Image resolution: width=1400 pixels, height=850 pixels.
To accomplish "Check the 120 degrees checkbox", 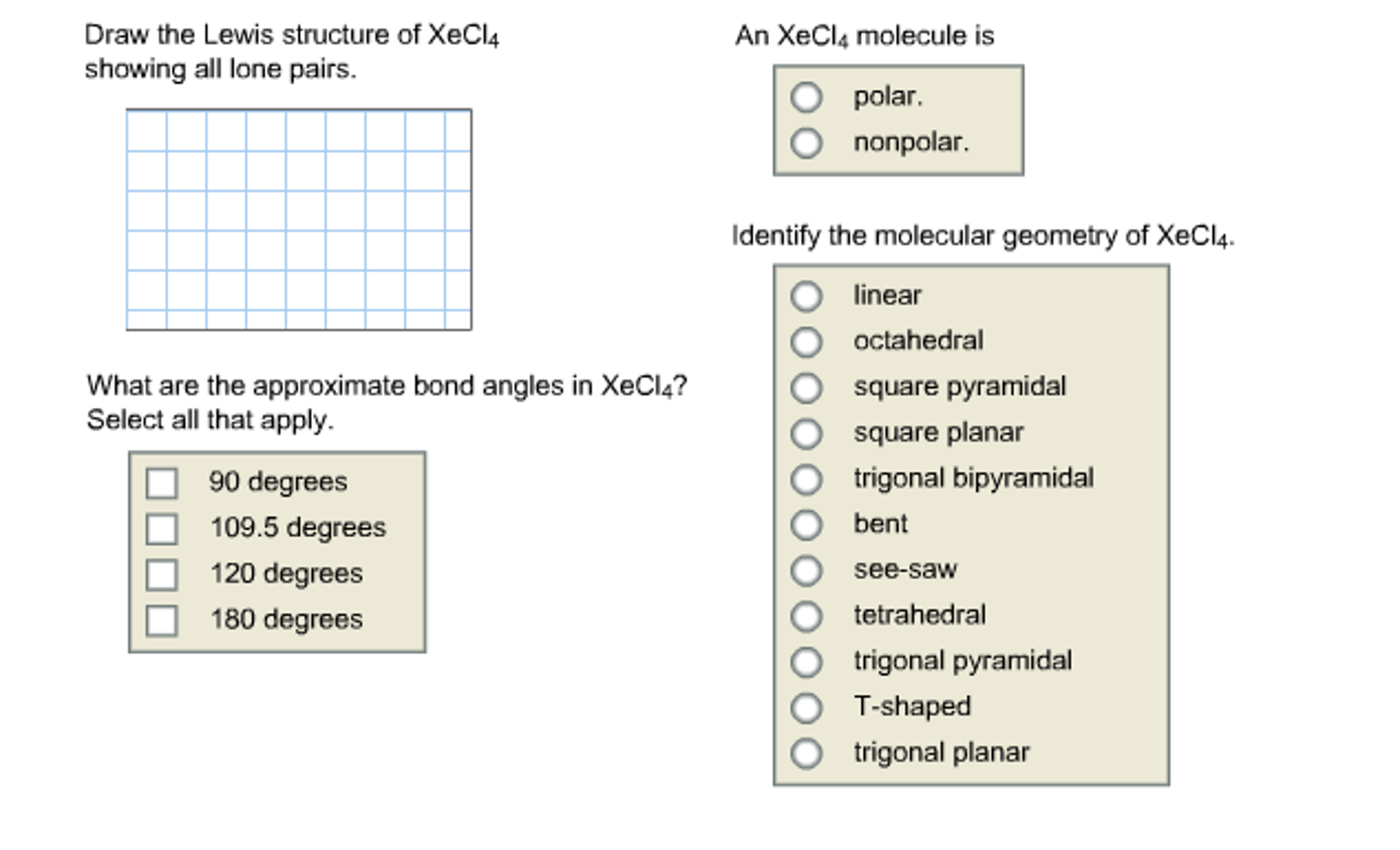I will [x=162, y=574].
